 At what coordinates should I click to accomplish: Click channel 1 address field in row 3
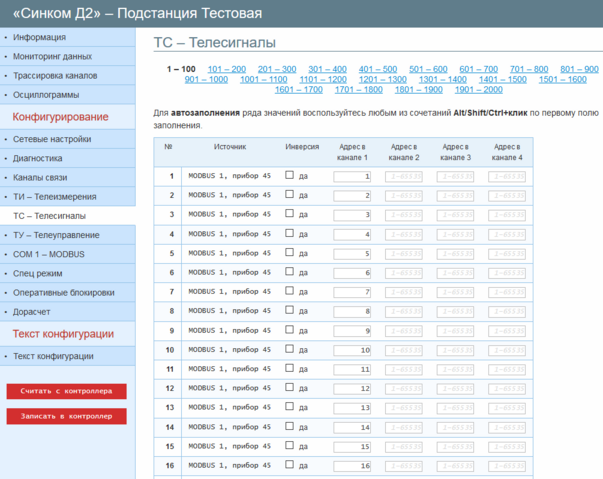tap(352, 215)
